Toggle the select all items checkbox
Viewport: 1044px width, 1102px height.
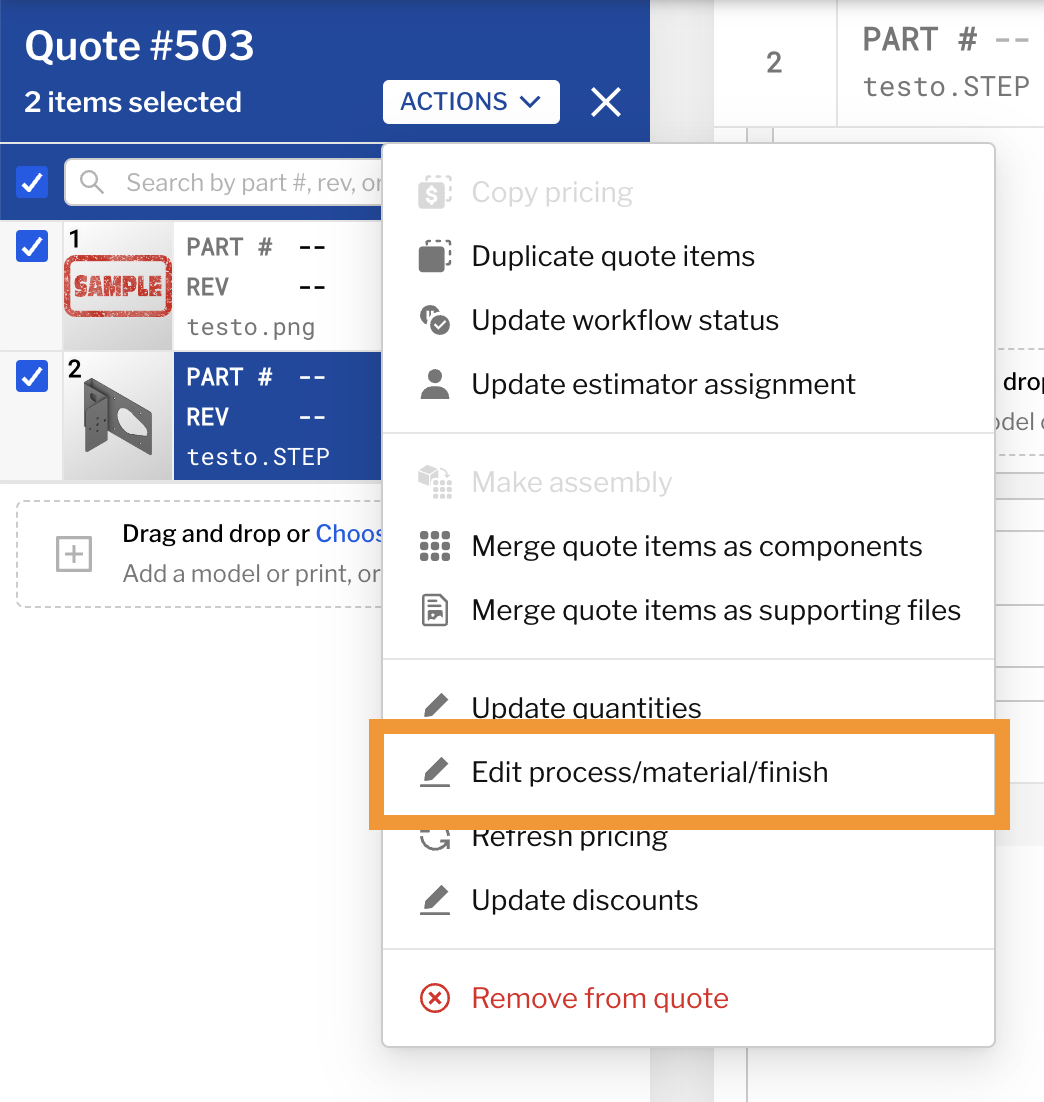click(32, 182)
